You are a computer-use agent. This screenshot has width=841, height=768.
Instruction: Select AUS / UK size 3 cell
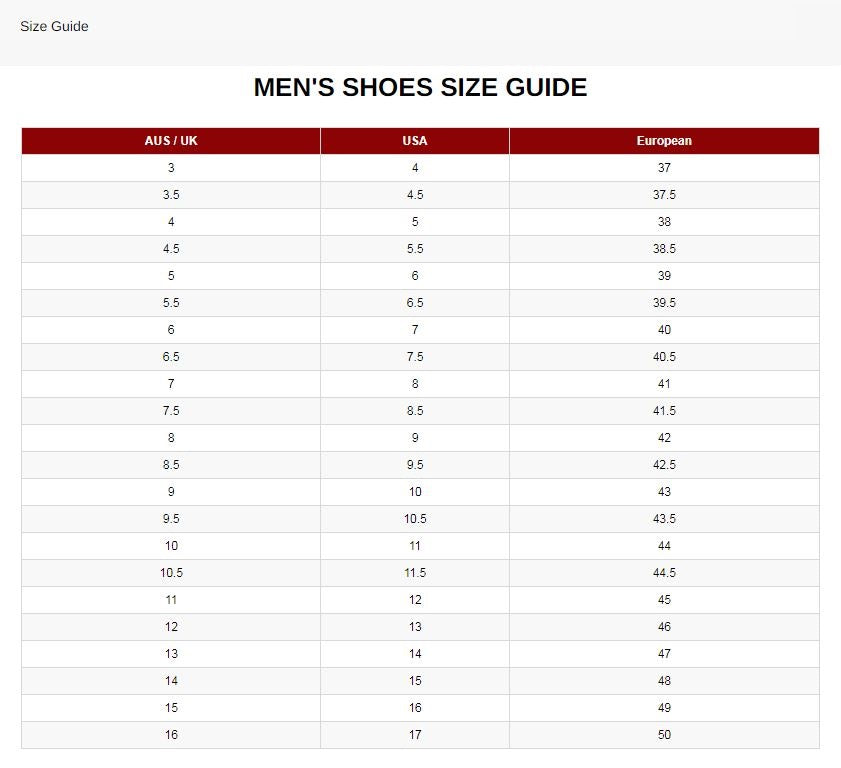170,168
